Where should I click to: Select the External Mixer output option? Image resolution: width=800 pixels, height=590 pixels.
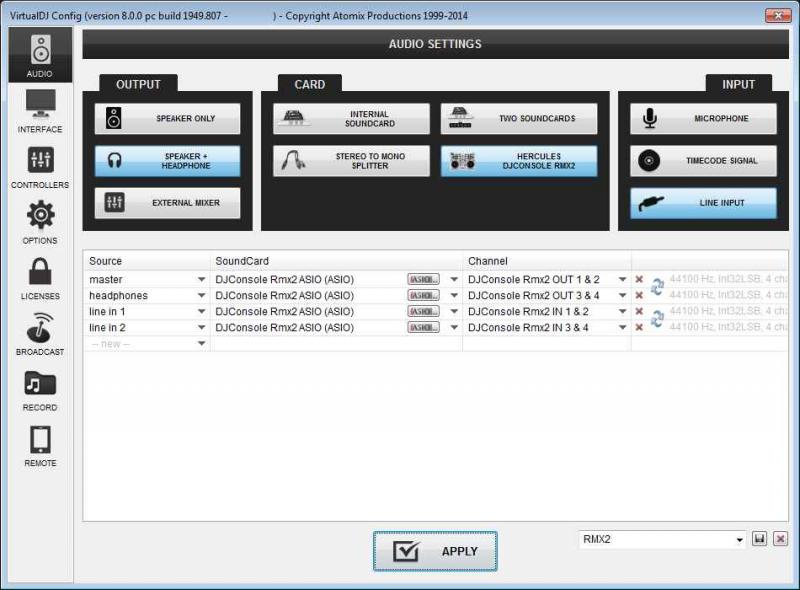pos(168,203)
